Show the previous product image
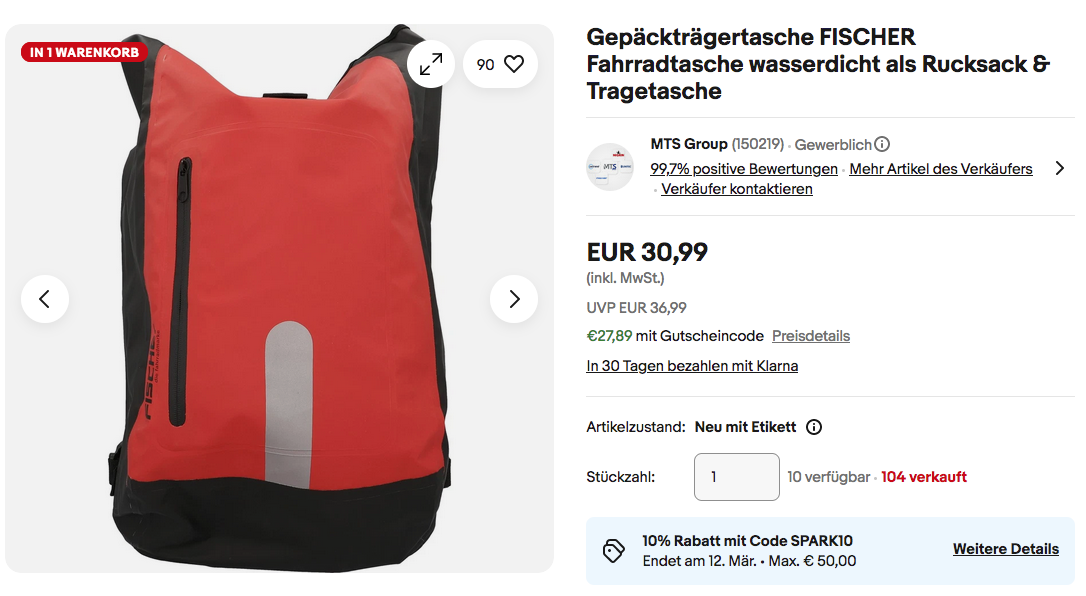 [45, 299]
